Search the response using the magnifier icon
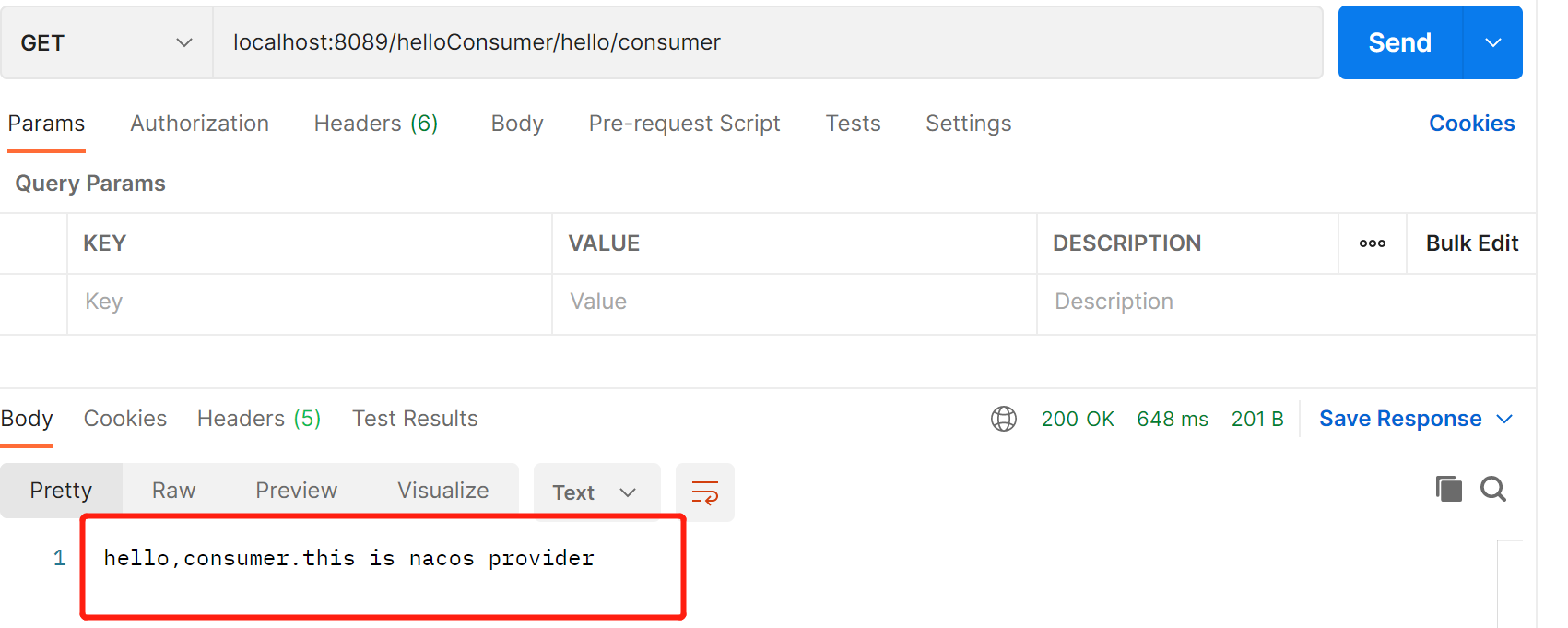 1493,489
